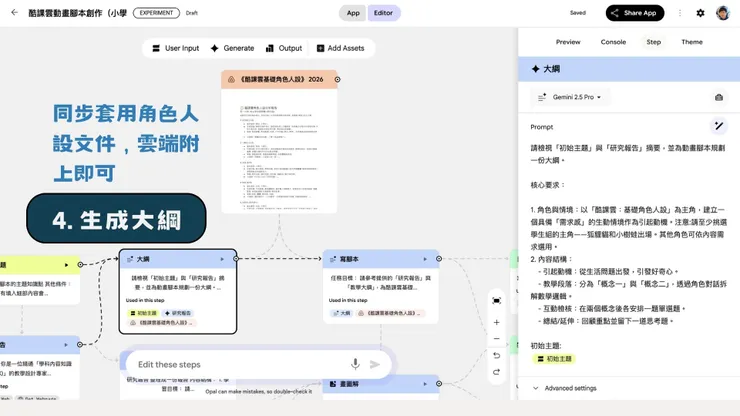Open the settings gear in the header
Screen dimensions: 740x416
(x=700, y=13)
